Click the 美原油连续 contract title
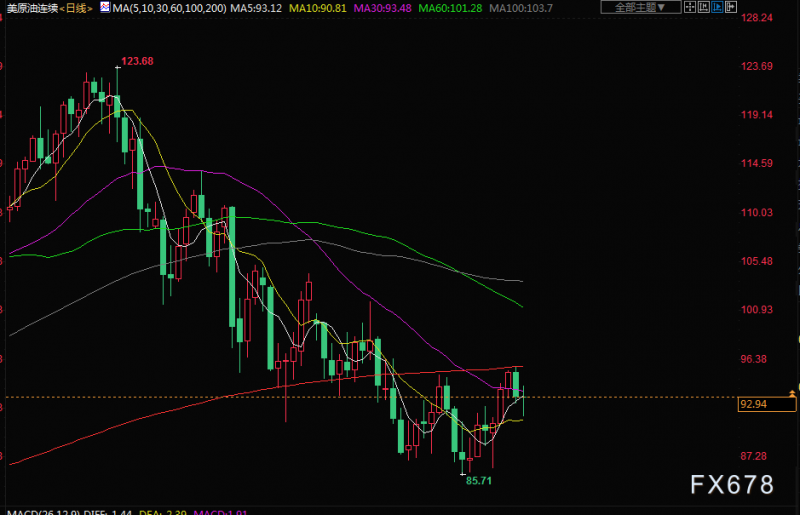 coord(32,8)
